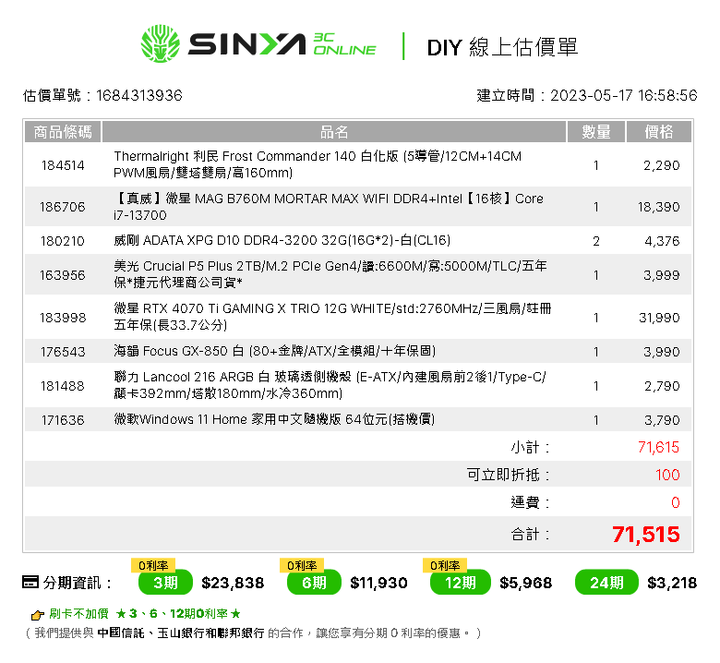Click the 0利率 tag above 12期
The image size is (720, 663).
tap(445, 565)
